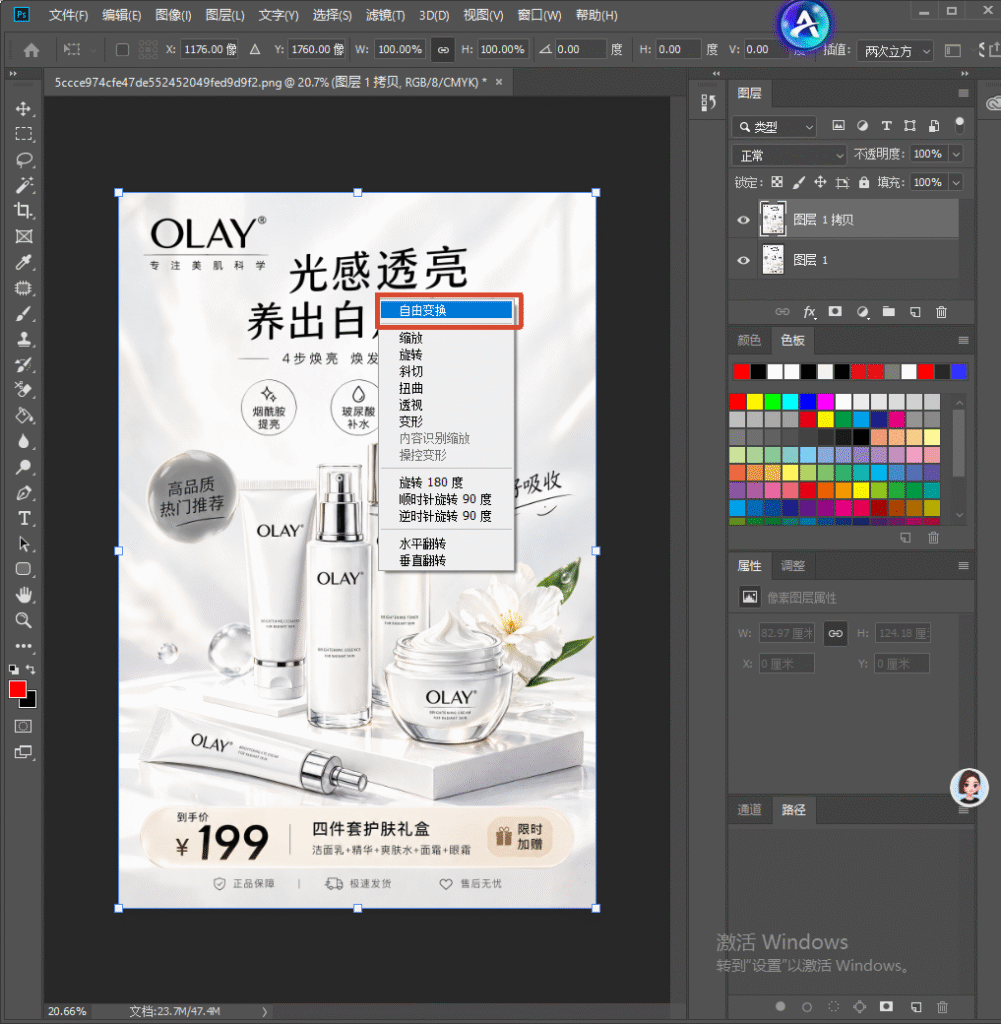
Task: Choose 自由变换 from context menu
Action: (x=447, y=310)
